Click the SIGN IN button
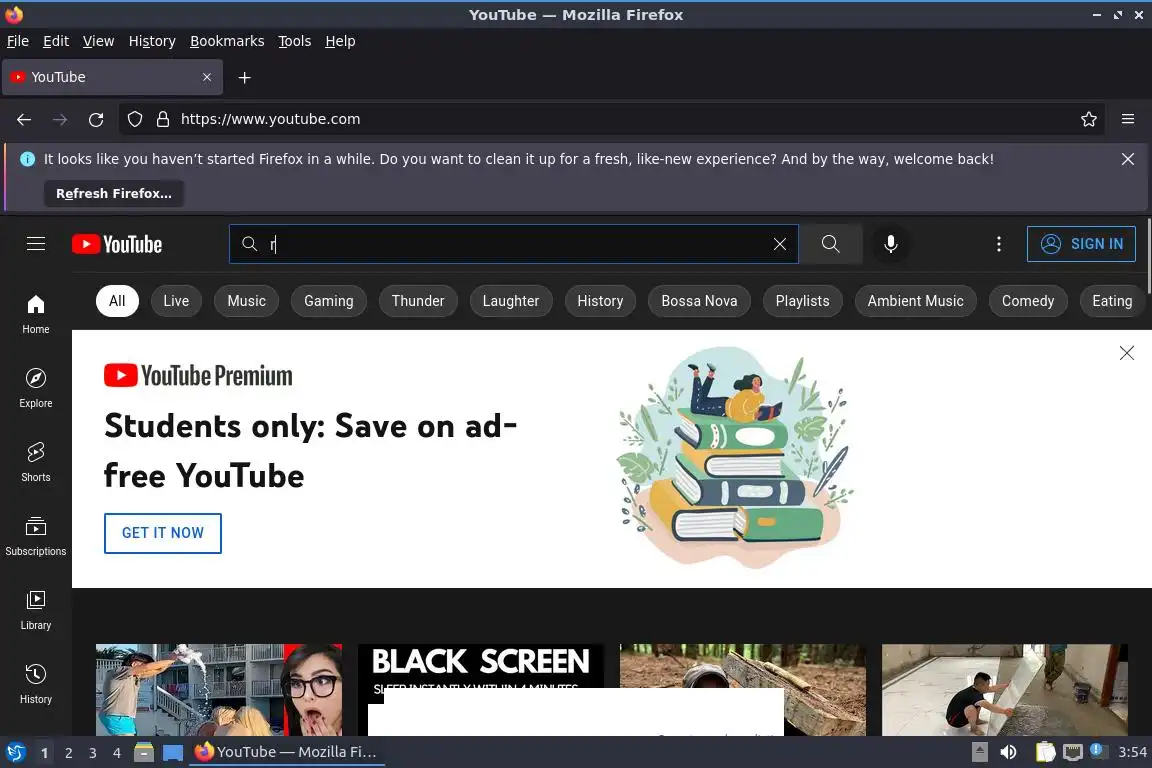This screenshot has height=768, width=1152. click(1081, 244)
